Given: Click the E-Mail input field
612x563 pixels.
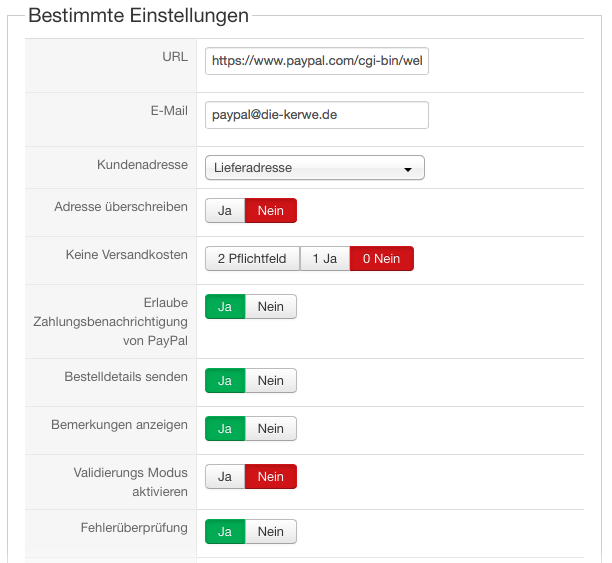Looking at the screenshot, I should tap(316, 115).
